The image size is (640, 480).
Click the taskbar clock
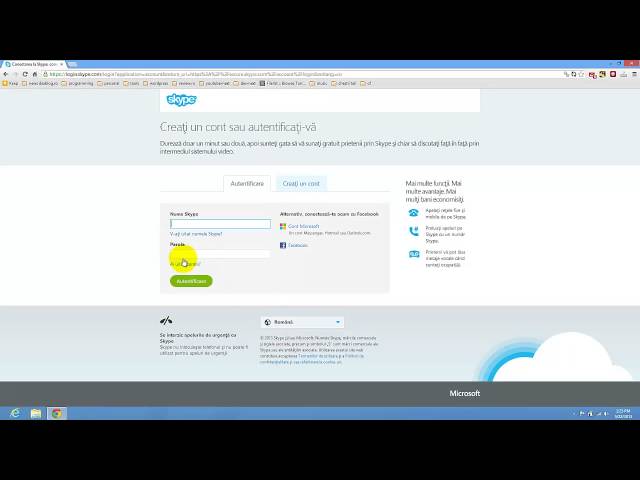623,413
